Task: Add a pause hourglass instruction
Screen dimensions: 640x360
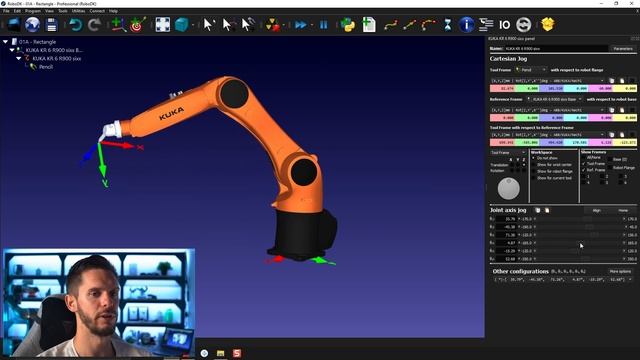Action: coord(448,25)
